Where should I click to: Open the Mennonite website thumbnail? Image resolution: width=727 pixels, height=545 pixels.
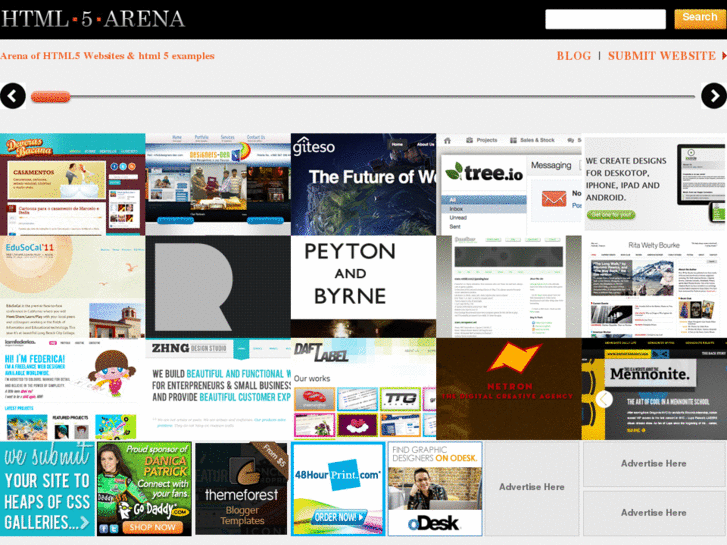coord(654,389)
